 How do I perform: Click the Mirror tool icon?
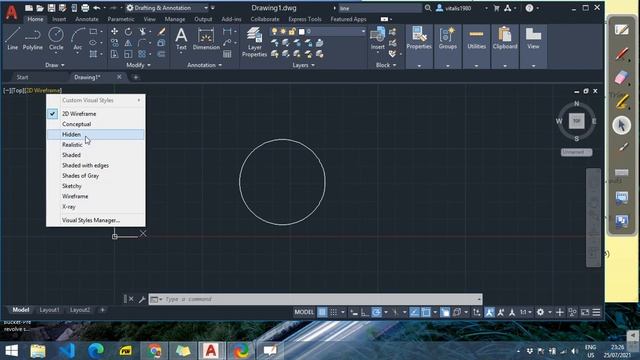[128, 43]
